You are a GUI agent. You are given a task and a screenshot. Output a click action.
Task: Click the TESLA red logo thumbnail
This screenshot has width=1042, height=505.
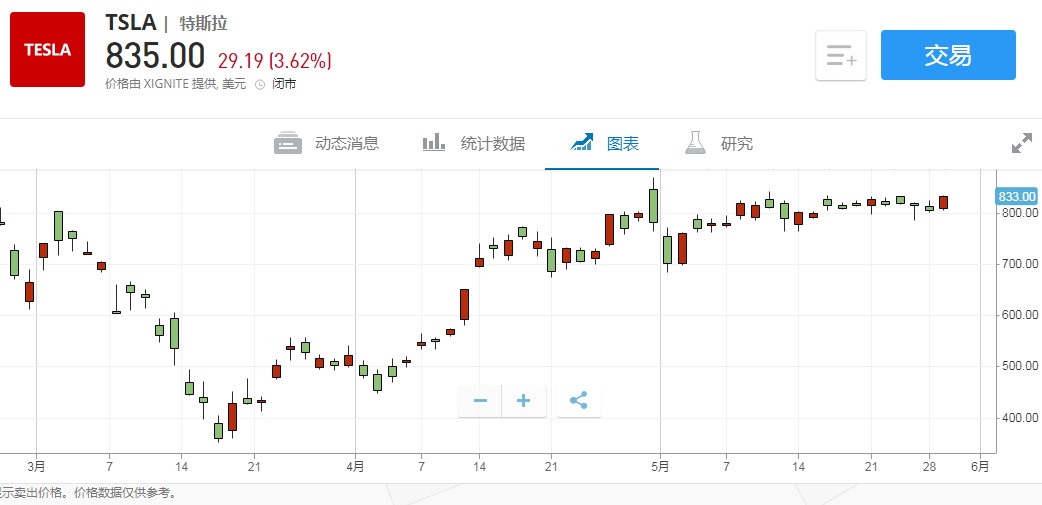(x=48, y=50)
